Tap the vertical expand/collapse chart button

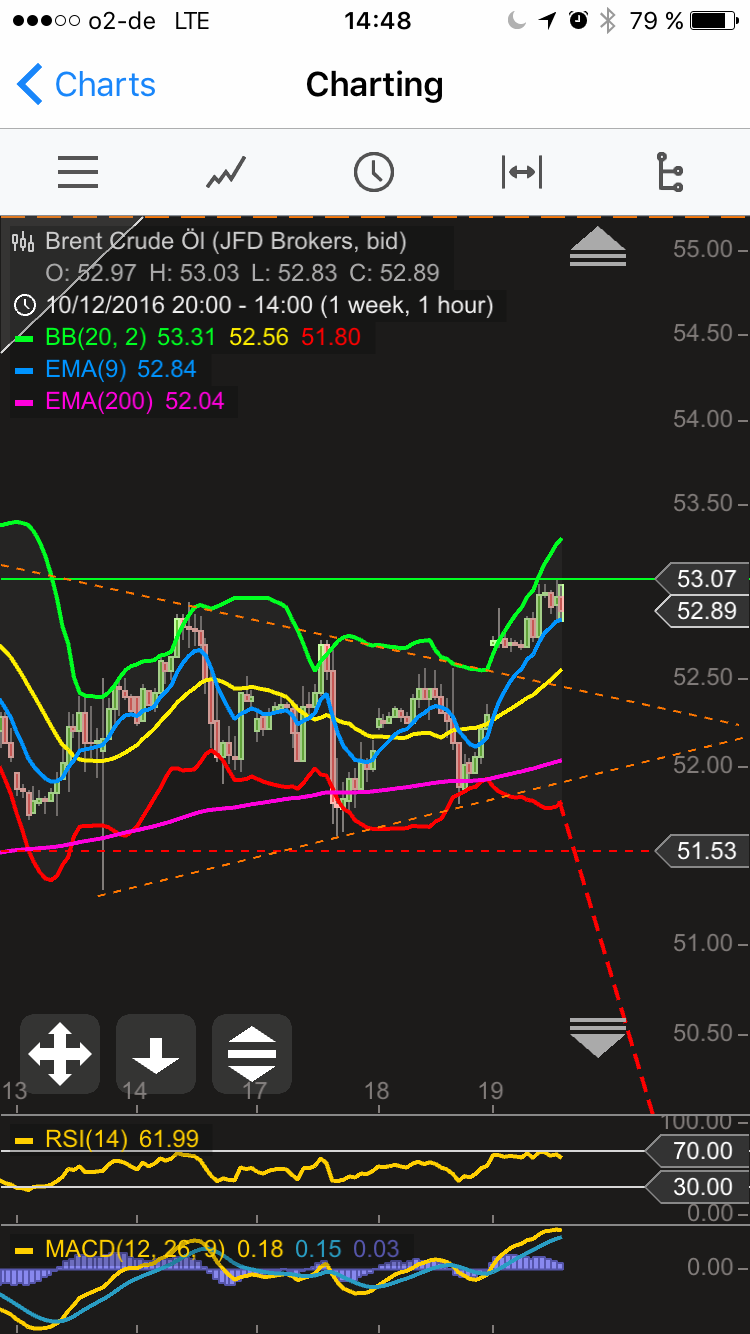tap(252, 1054)
